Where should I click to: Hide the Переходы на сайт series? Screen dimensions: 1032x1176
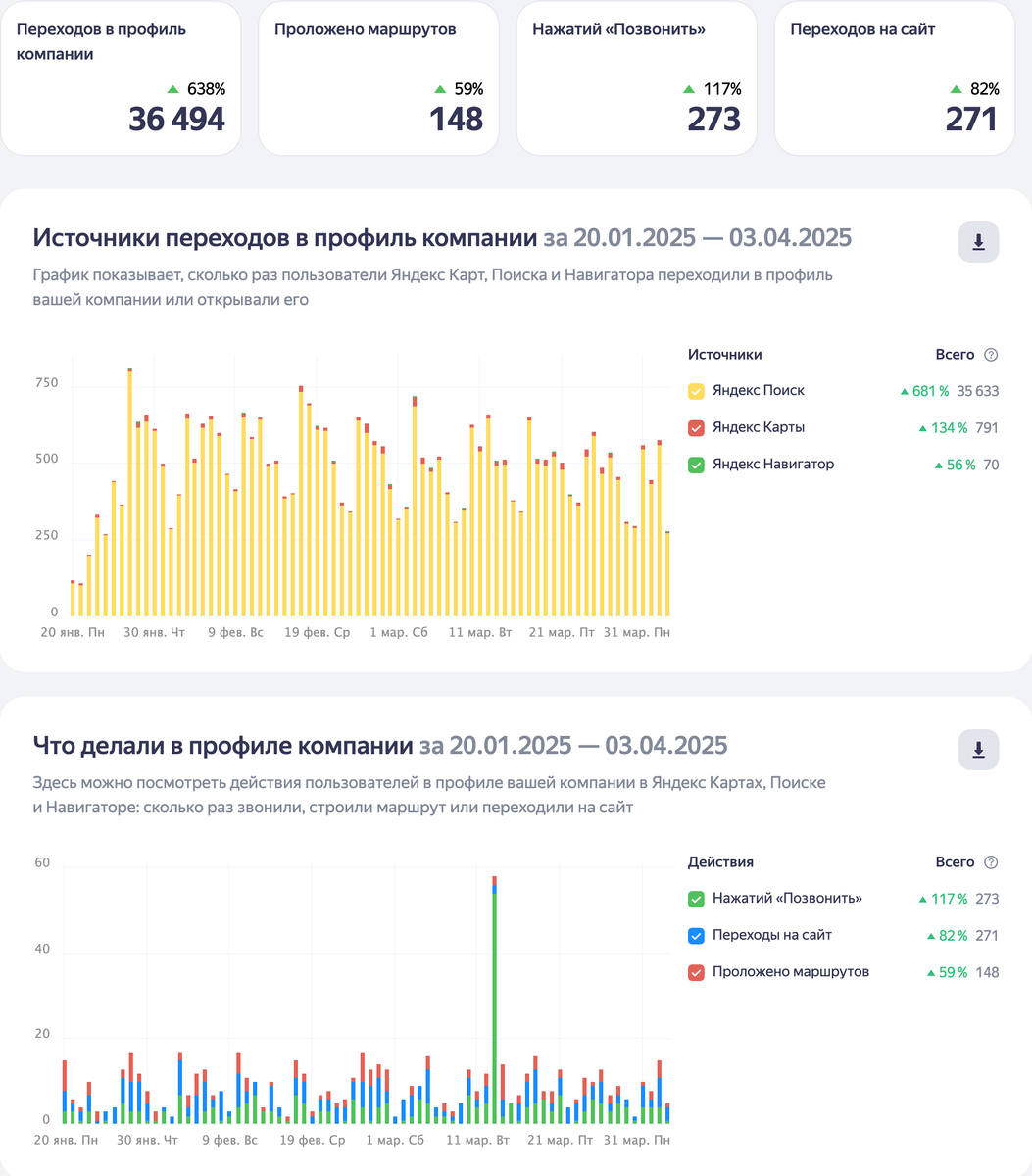[x=695, y=935]
